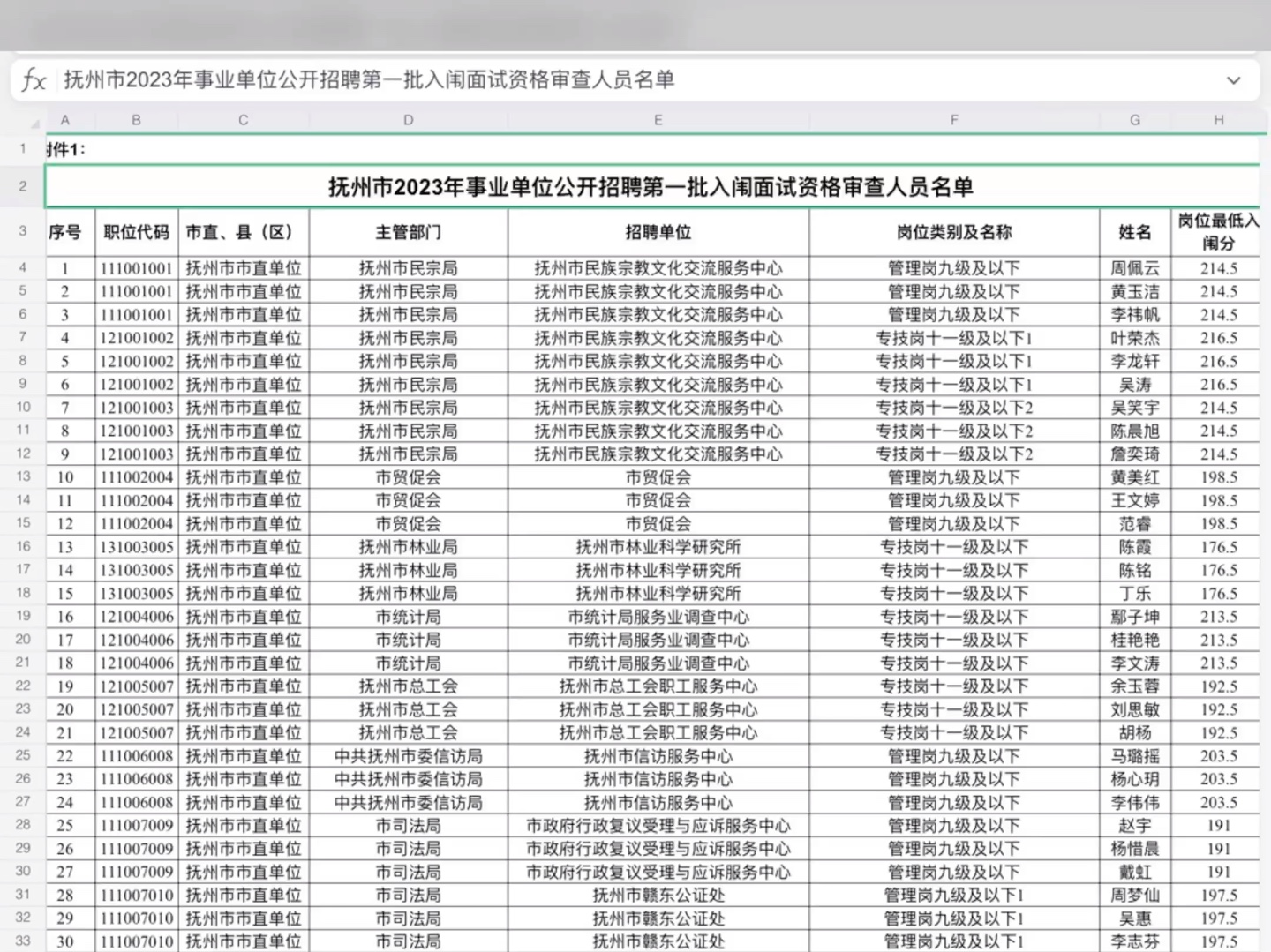Screen dimensions: 1271x952
Task: Select column A header
Action: 65,120
